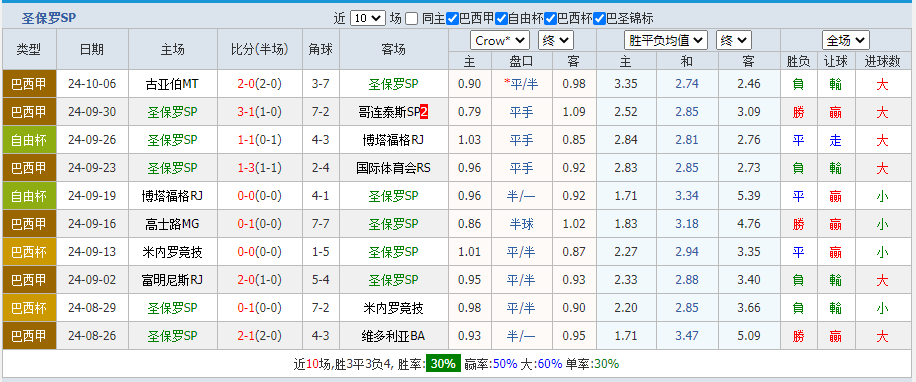Viewport: 916px width, 382px height.
Task: Click the 盘口 column header
Action: 521,61
